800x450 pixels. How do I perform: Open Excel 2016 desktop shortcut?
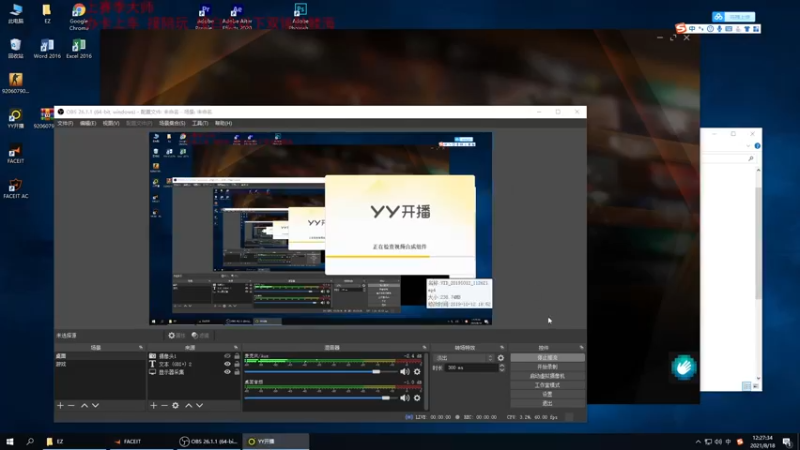tap(79, 49)
